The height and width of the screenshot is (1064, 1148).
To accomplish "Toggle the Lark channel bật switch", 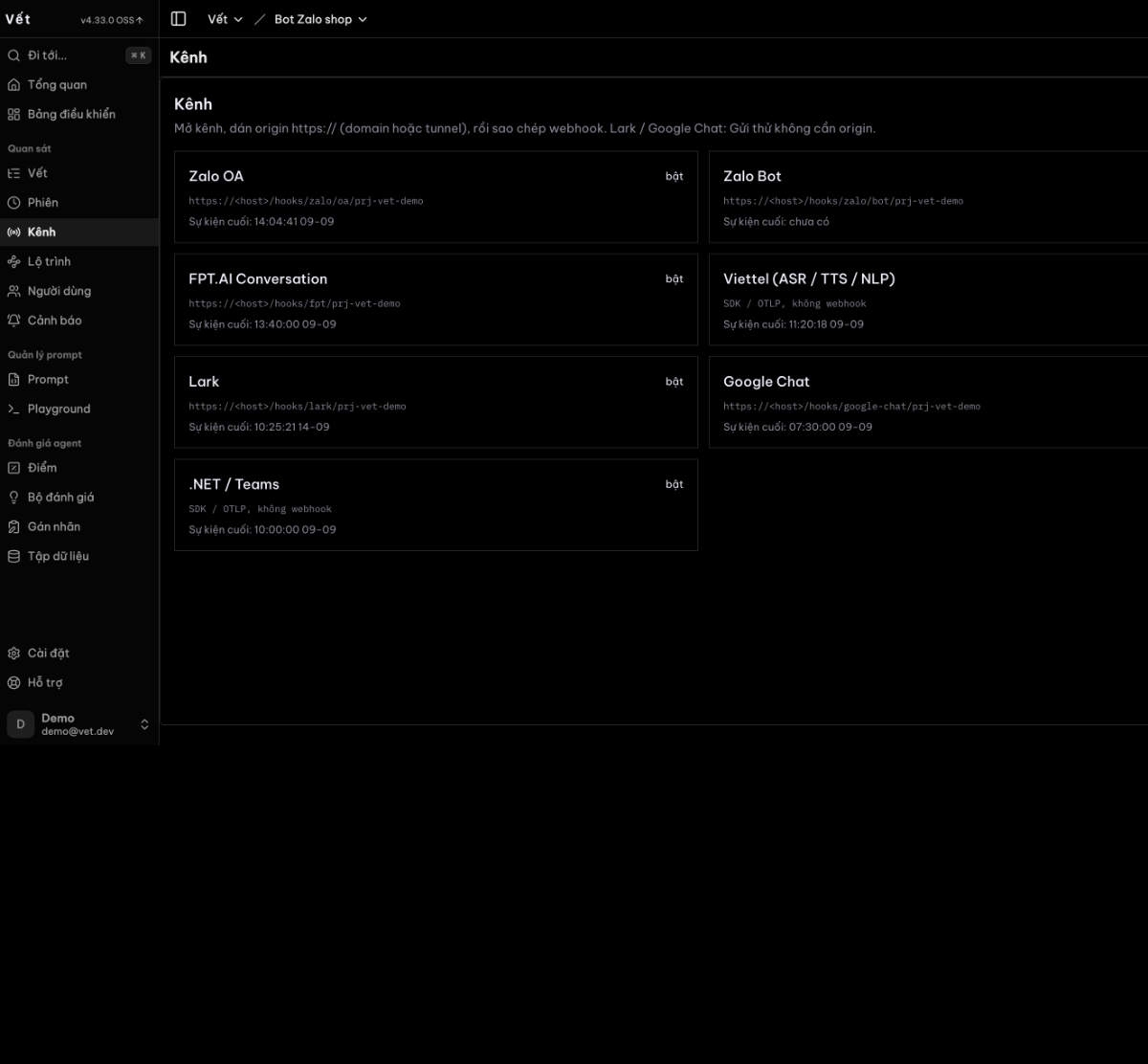I will [x=674, y=382].
